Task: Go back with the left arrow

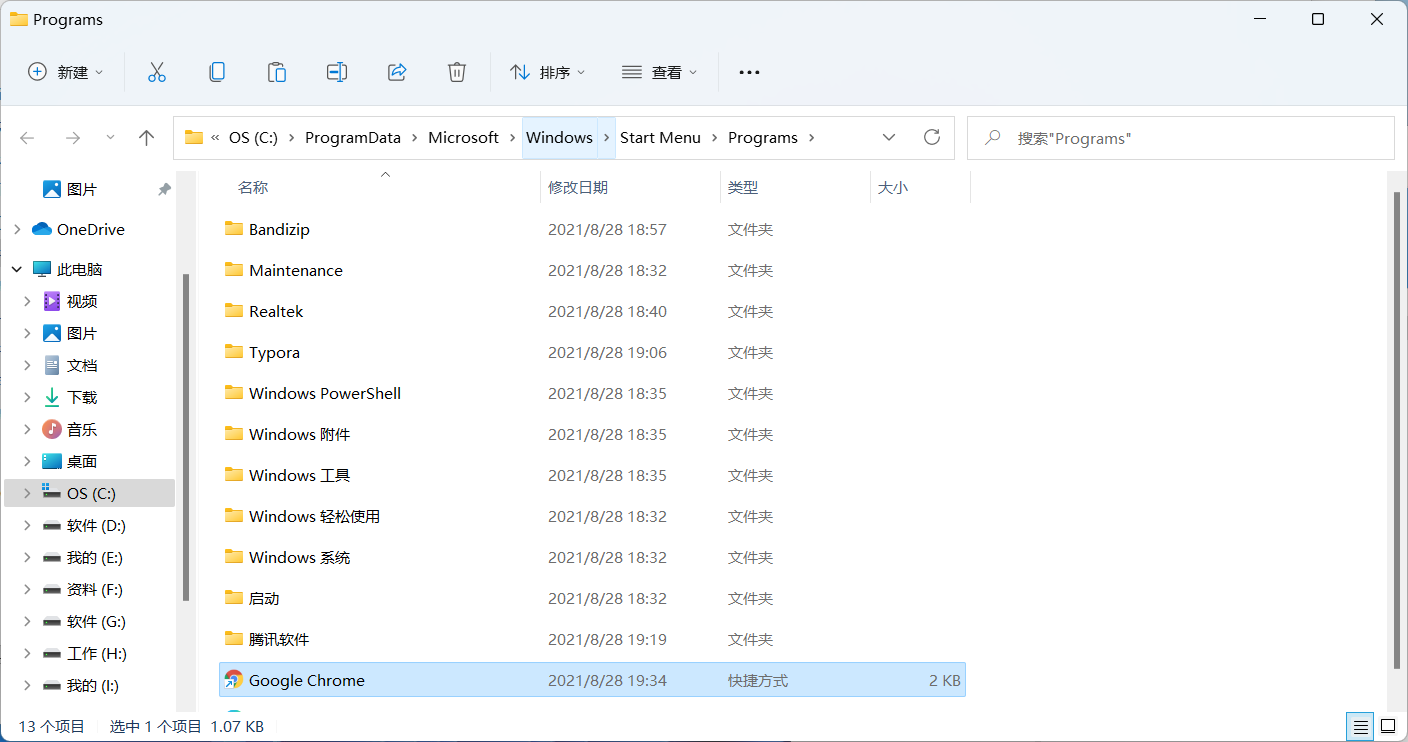Action: coord(27,138)
